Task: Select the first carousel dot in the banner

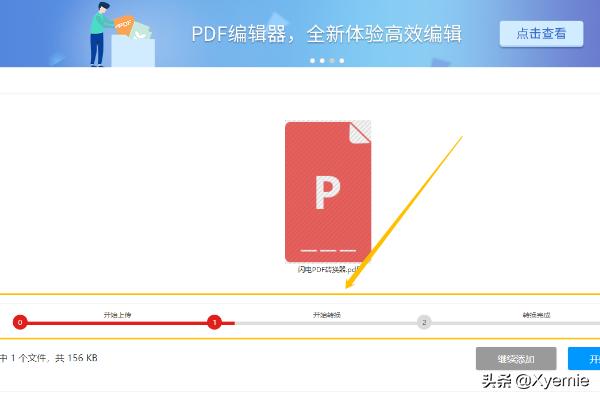Action: click(312, 61)
